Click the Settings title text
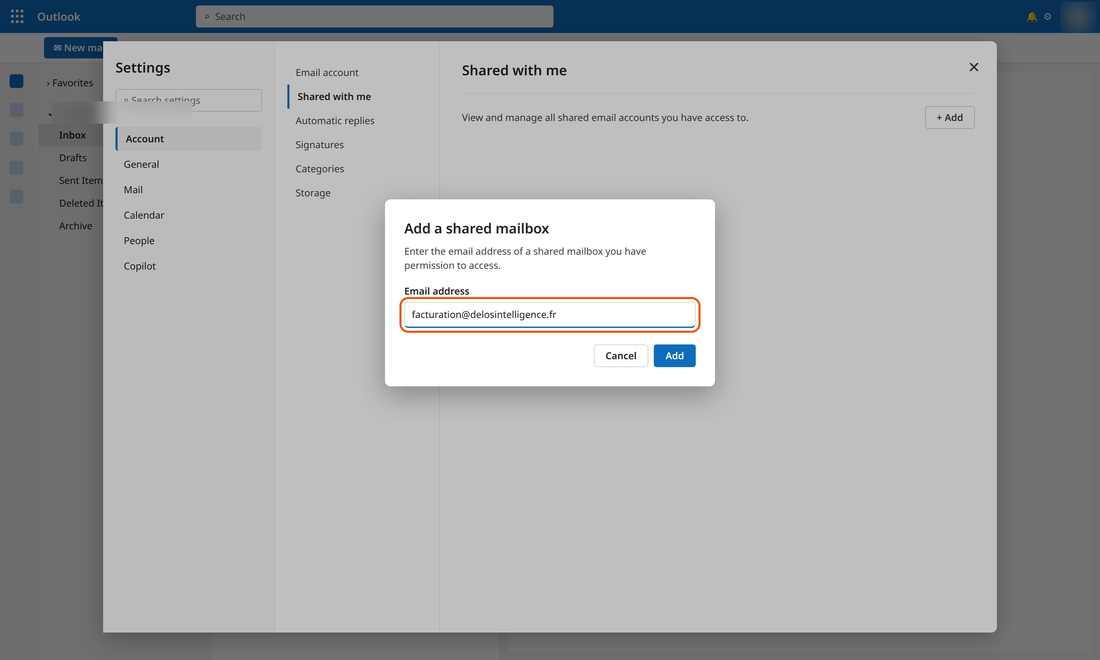This screenshot has width=1100, height=660. tap(142, 68)
